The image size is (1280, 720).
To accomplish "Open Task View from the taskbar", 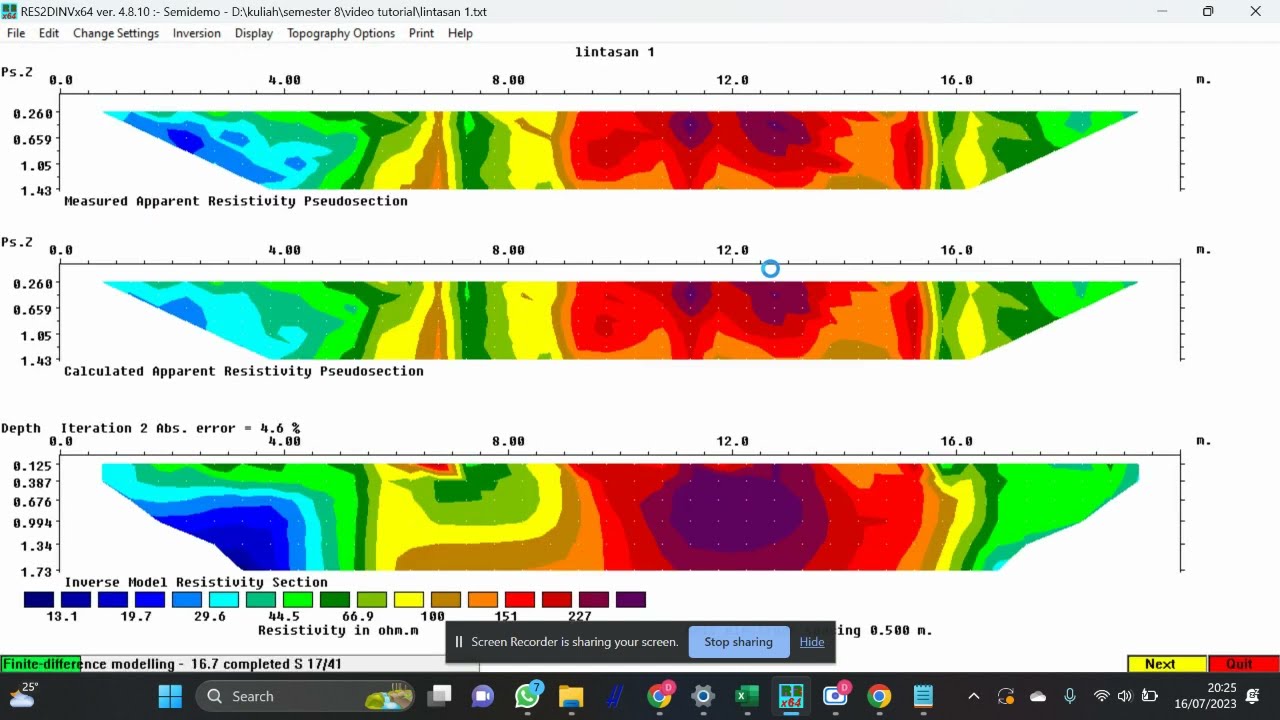I will 440,696.
